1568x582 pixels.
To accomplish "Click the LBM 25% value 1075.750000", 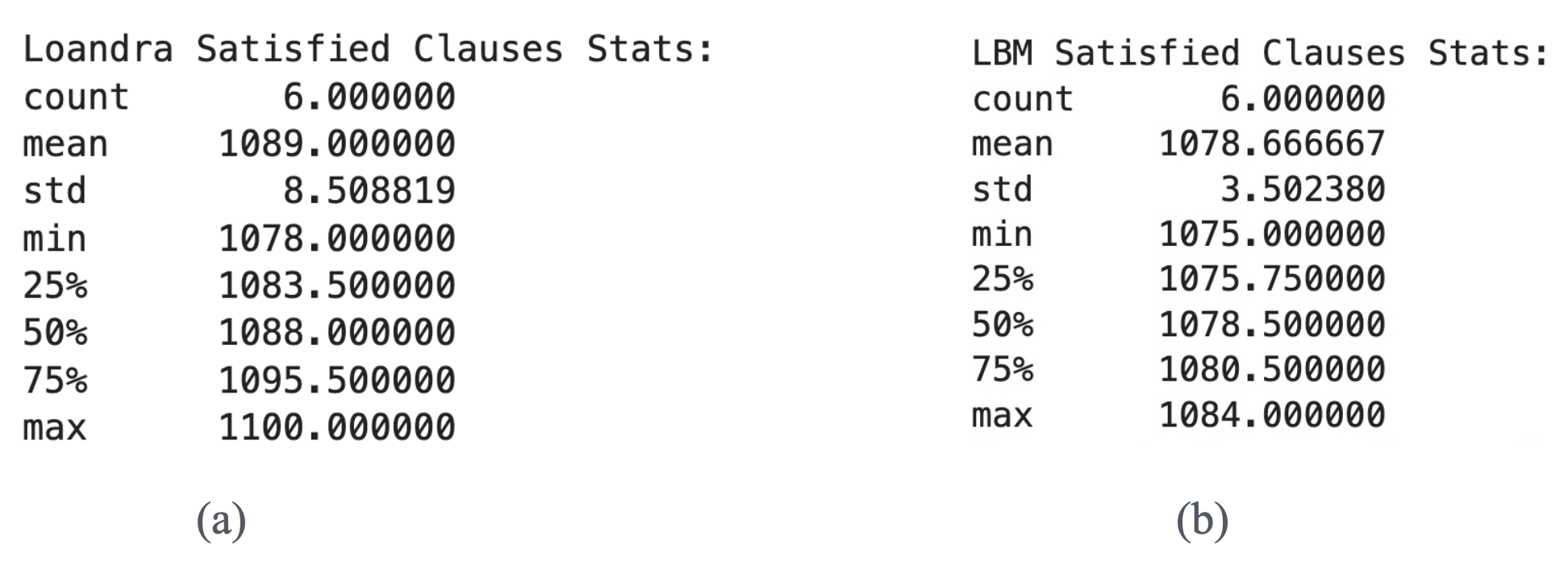I will click(1272, 279).
